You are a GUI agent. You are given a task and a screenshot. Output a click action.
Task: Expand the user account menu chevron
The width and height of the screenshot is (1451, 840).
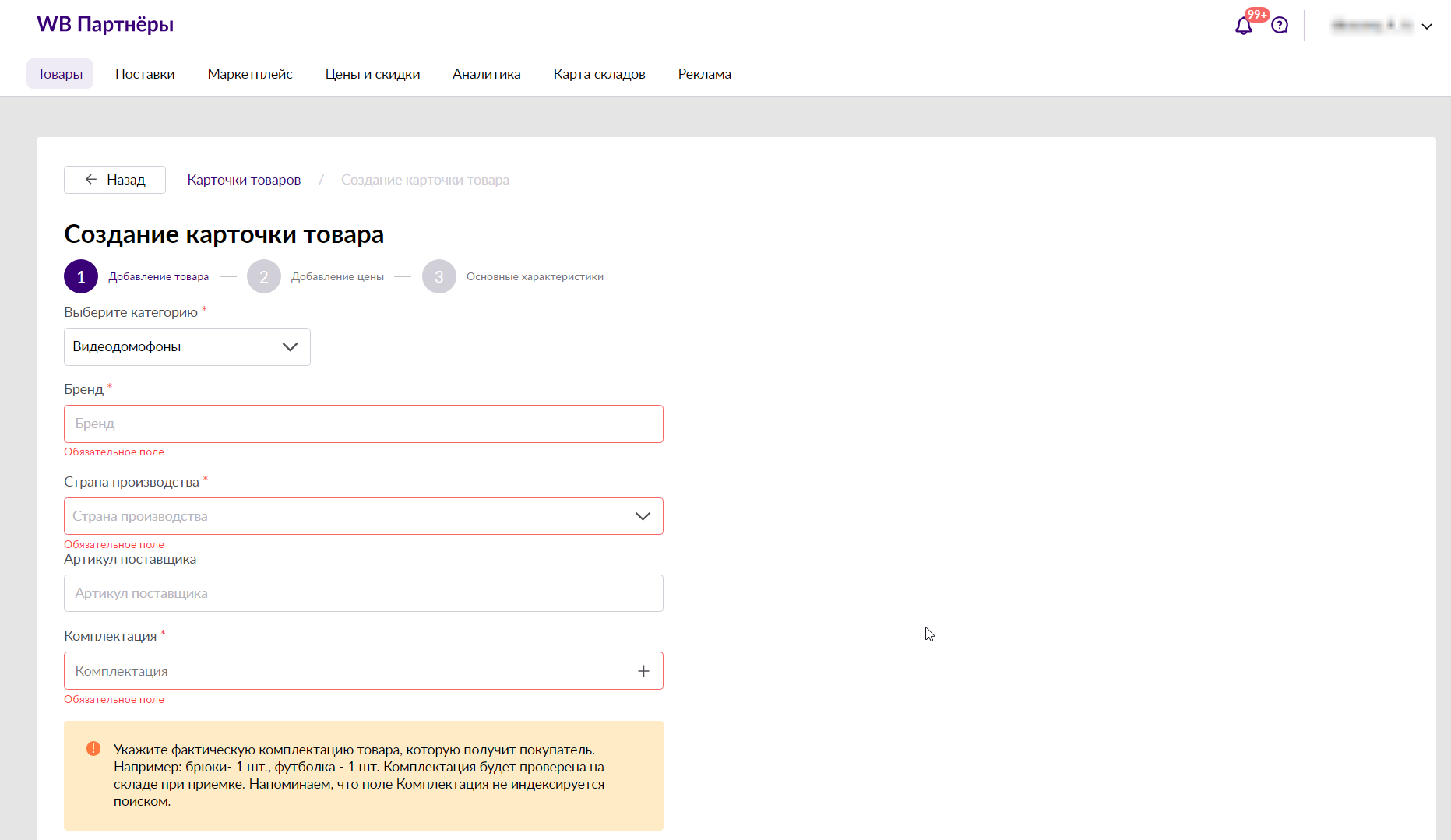click(1427, 26)
